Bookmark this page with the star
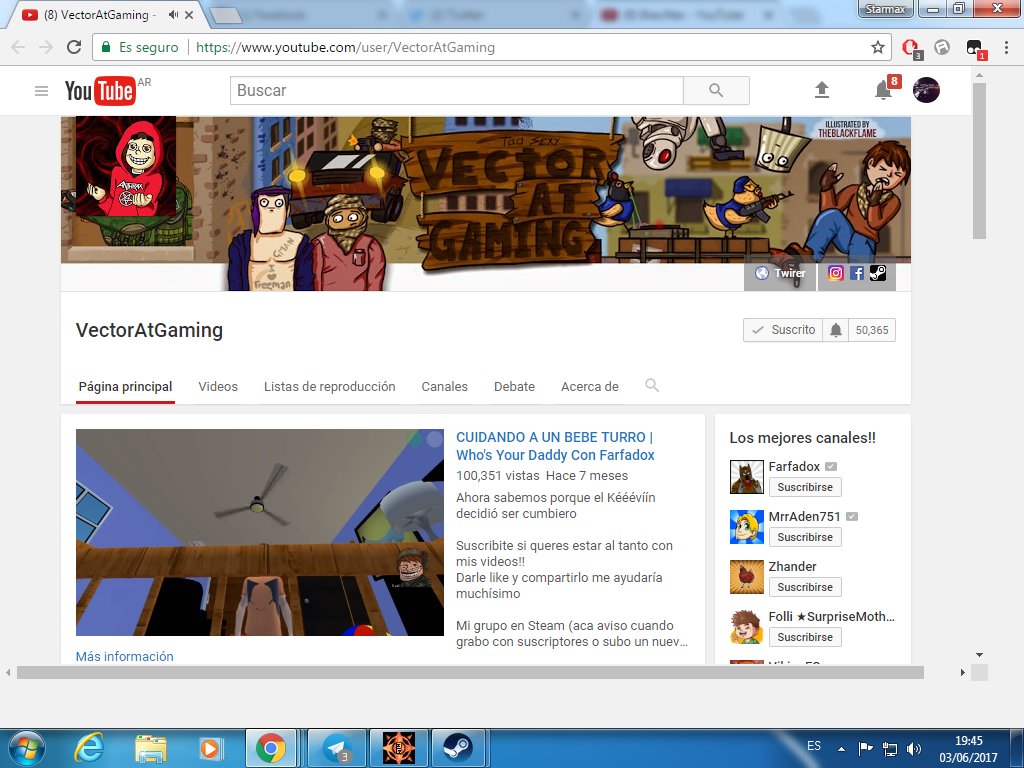The height and width of the screenshot is (768, 1024). pos(878,47)
